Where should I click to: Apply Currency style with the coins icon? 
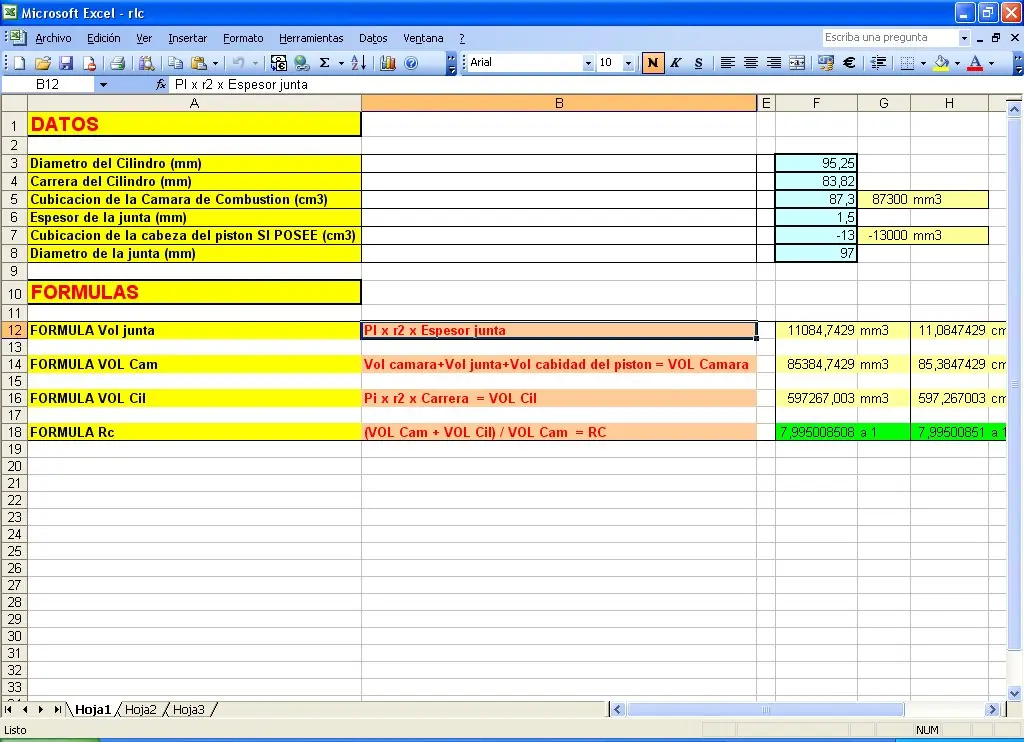[826, 63]
